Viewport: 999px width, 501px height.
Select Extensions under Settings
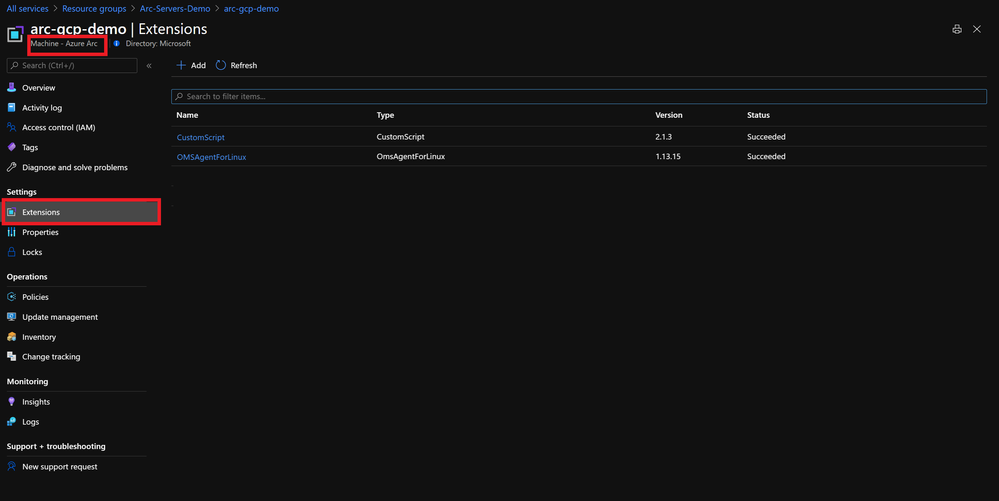(41, 212)
